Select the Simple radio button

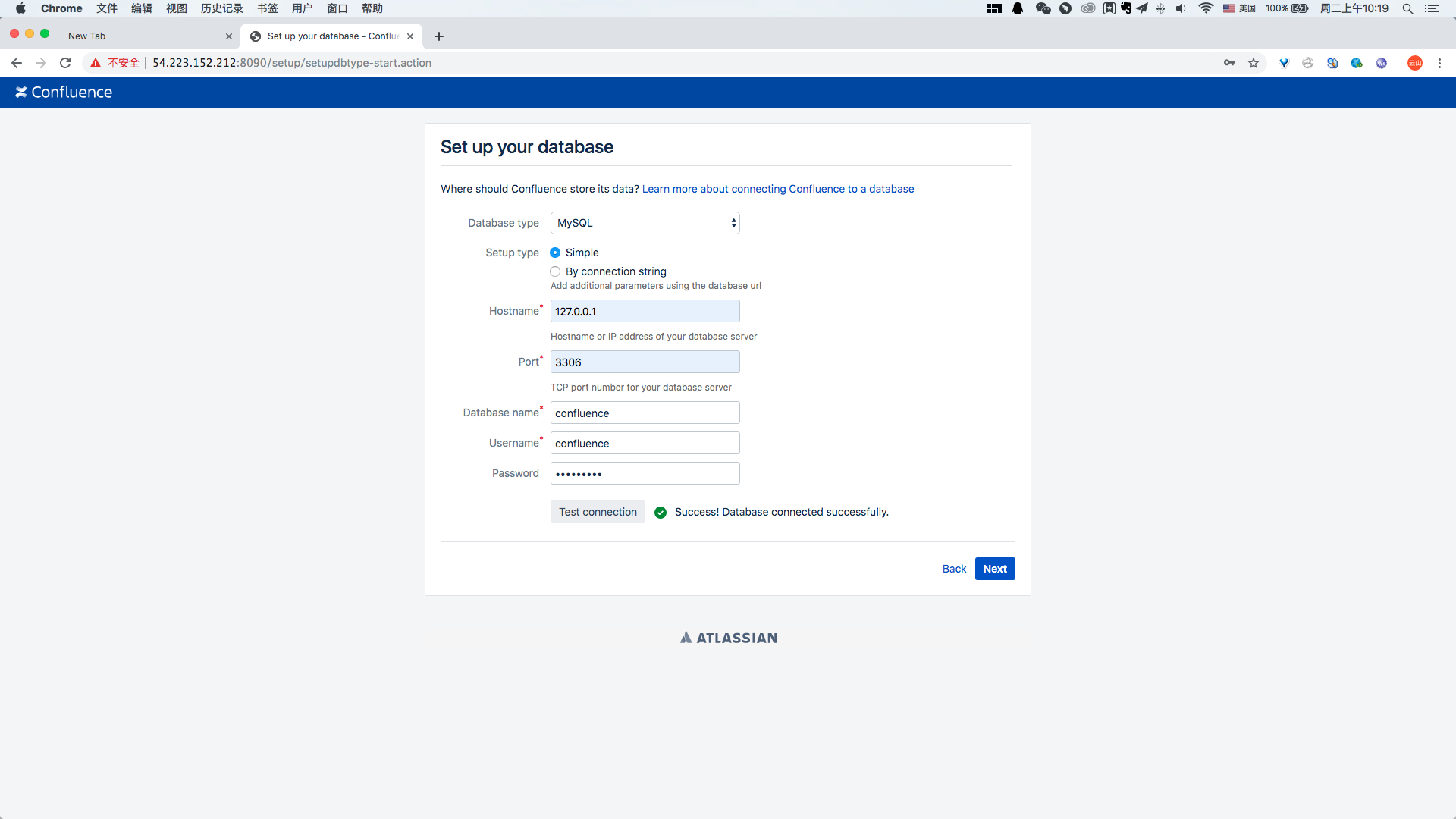click(555, 252)
